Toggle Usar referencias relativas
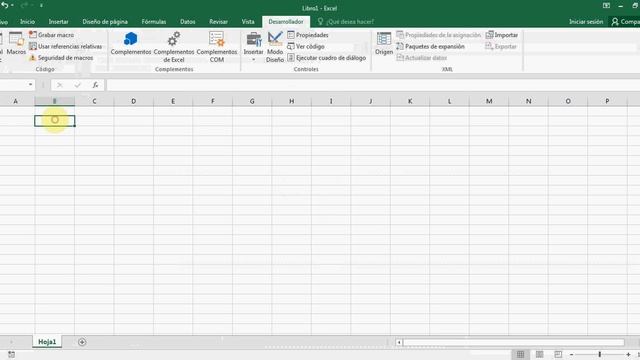The width and height of the screenshot is (640, 360). [65, 47]
